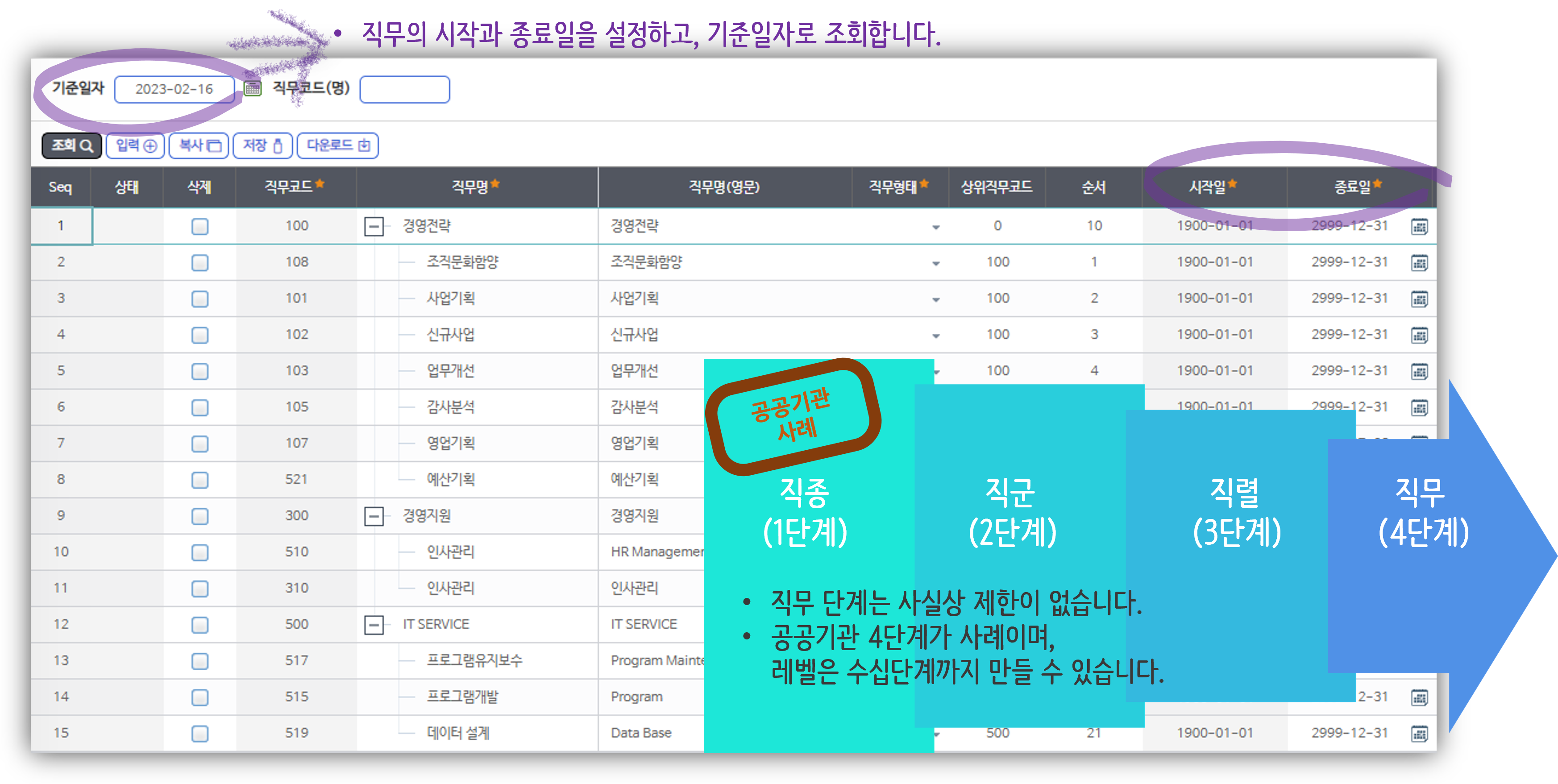
Task: Click the 조회 search button
Action: coord(72,145)
